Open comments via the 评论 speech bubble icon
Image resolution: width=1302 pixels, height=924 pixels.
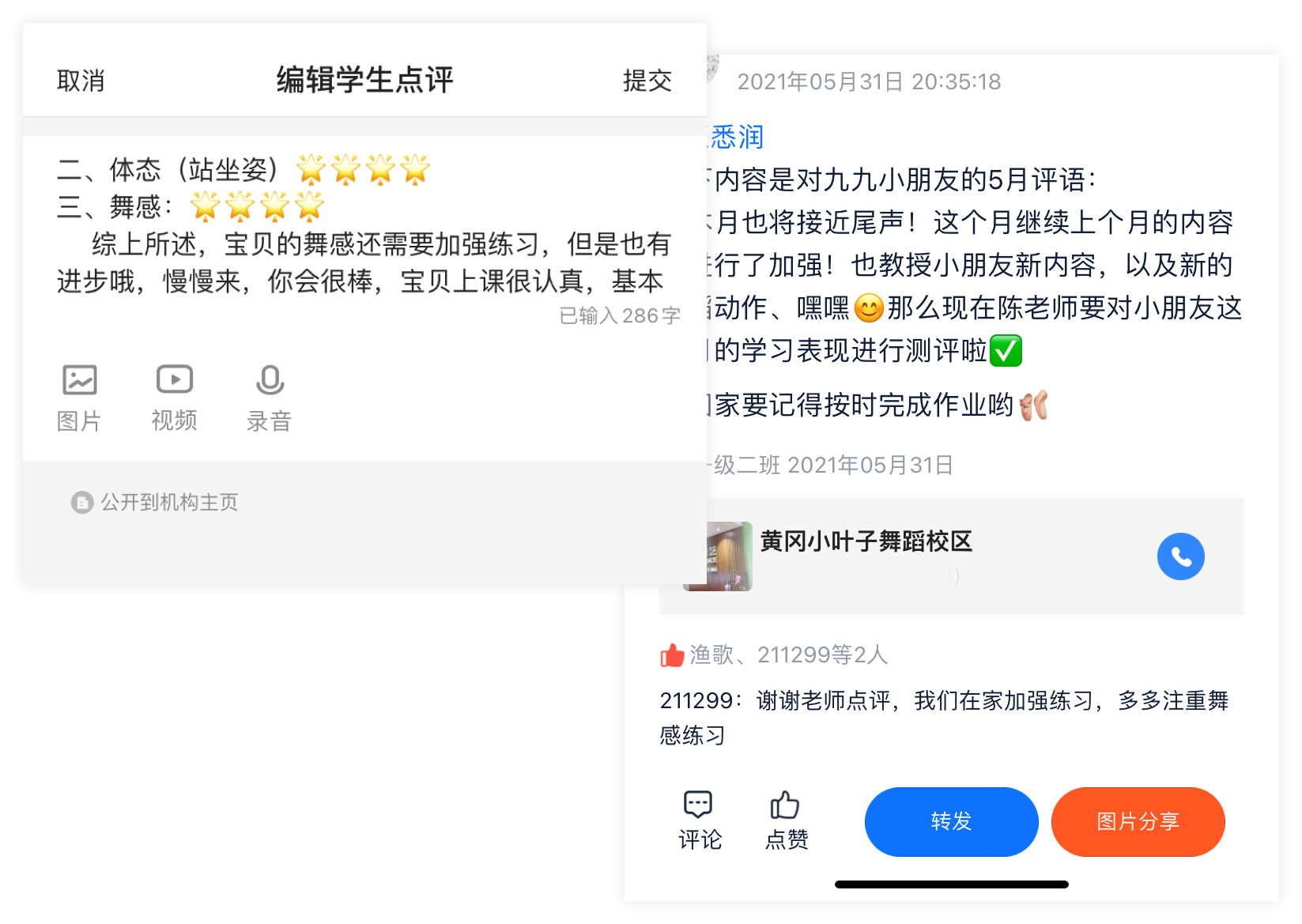pyautogui.click(x=698, y=805)
